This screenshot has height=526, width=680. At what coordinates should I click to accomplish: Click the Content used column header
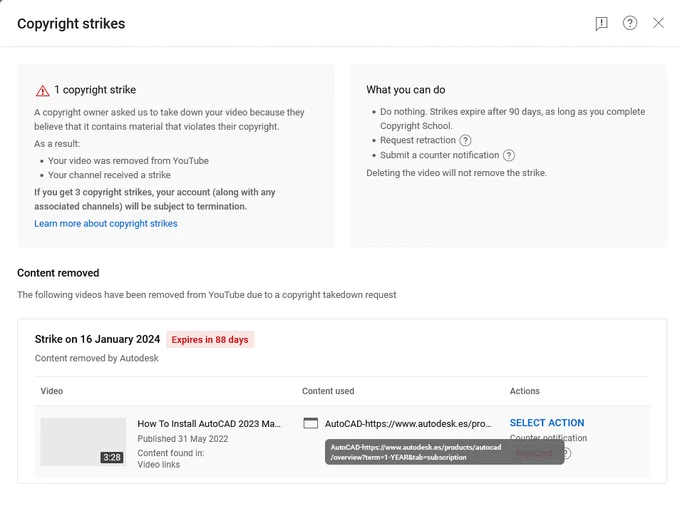328,391
